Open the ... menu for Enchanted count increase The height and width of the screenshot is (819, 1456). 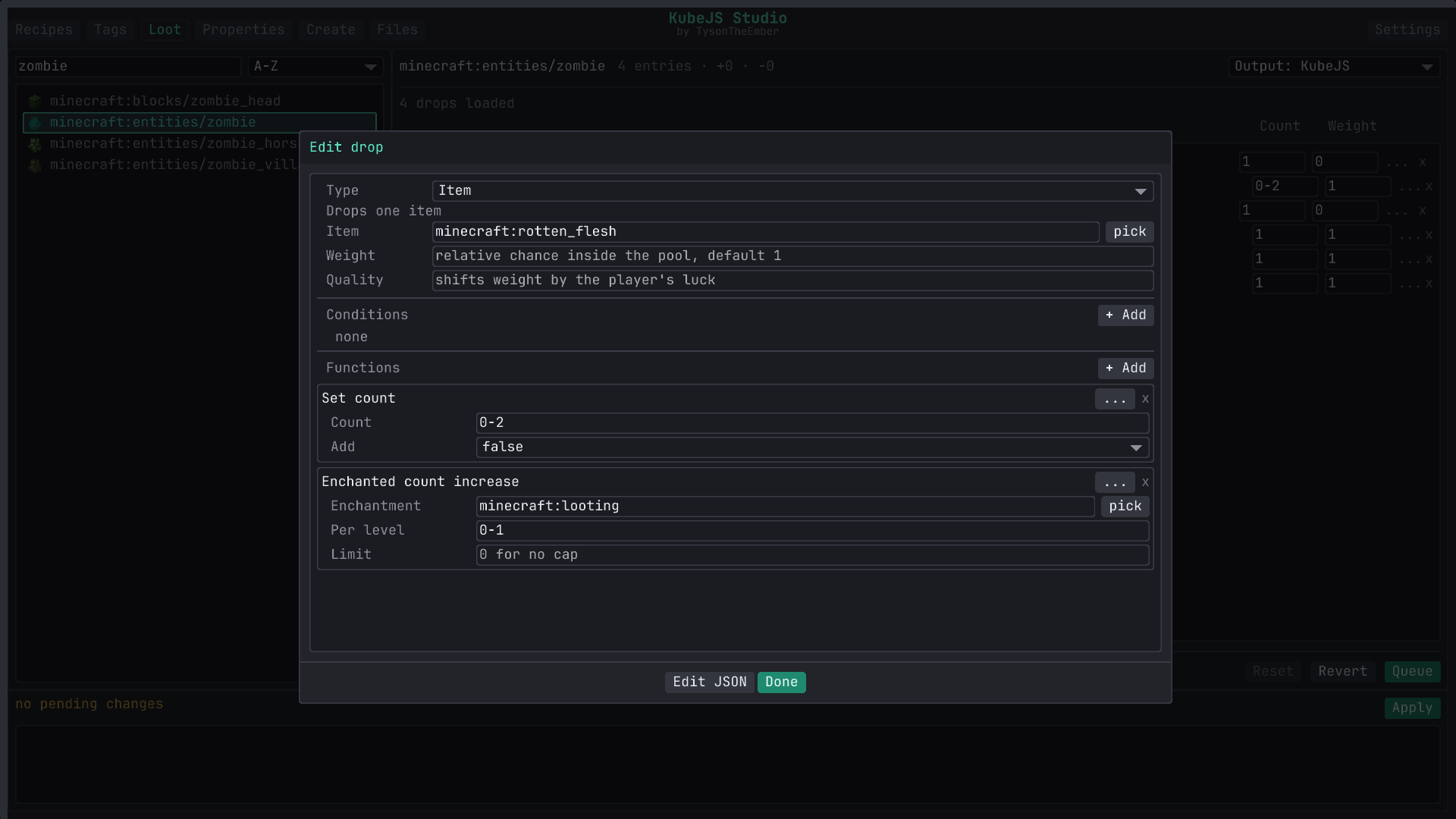click(1115, 482)
